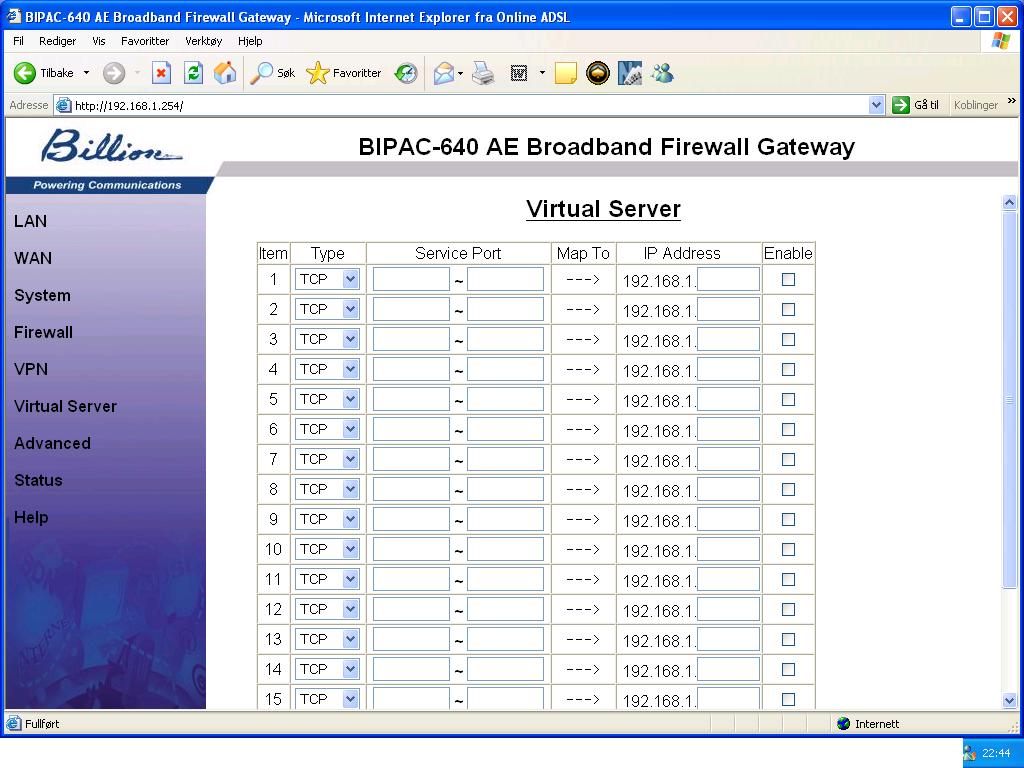The height and width of the screenshot is (768, 1024).
Task: Click the system tray network icon
Action: pos(970,753)
